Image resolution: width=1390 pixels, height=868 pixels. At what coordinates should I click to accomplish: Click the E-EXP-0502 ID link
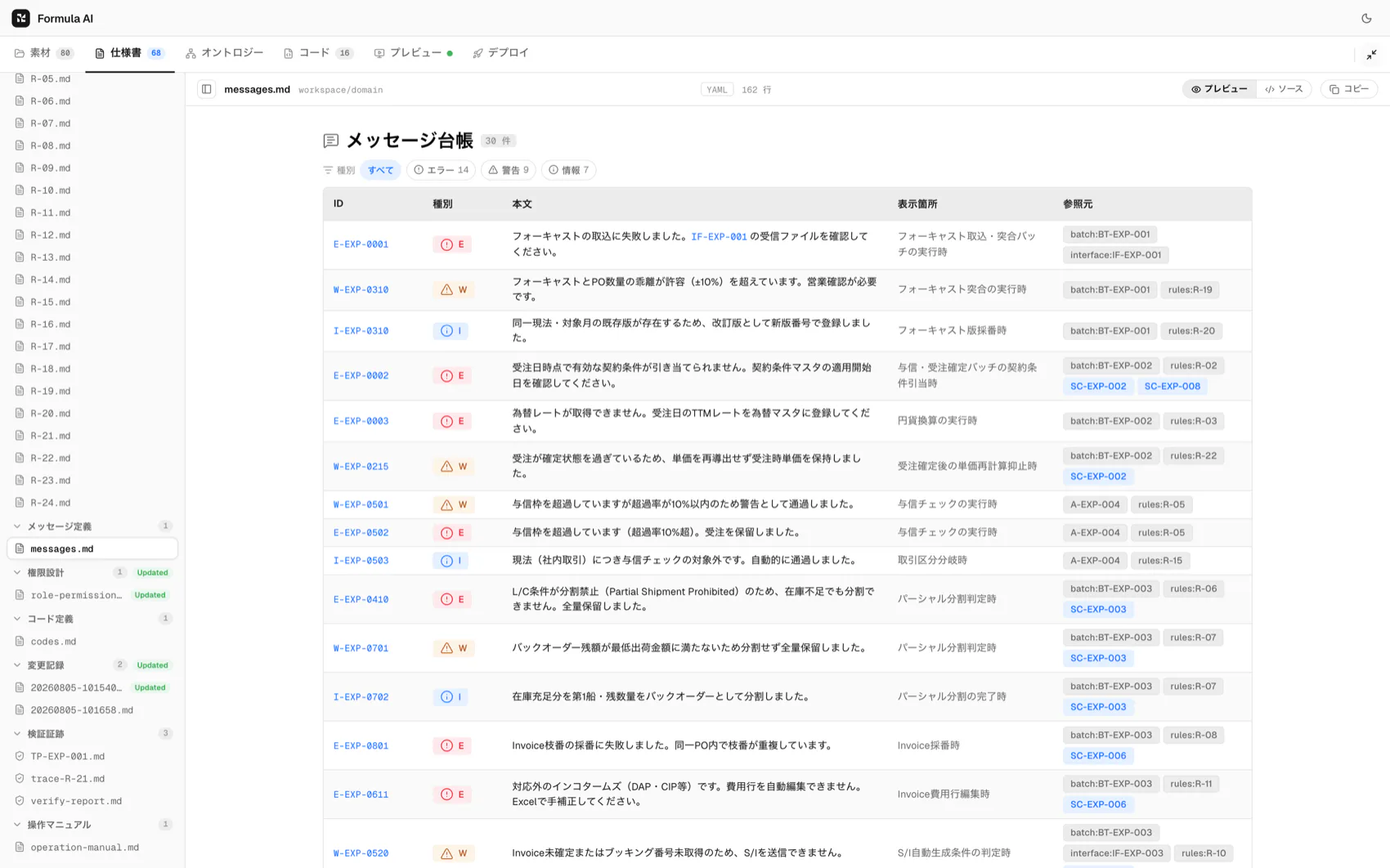(x=361, y=533)
